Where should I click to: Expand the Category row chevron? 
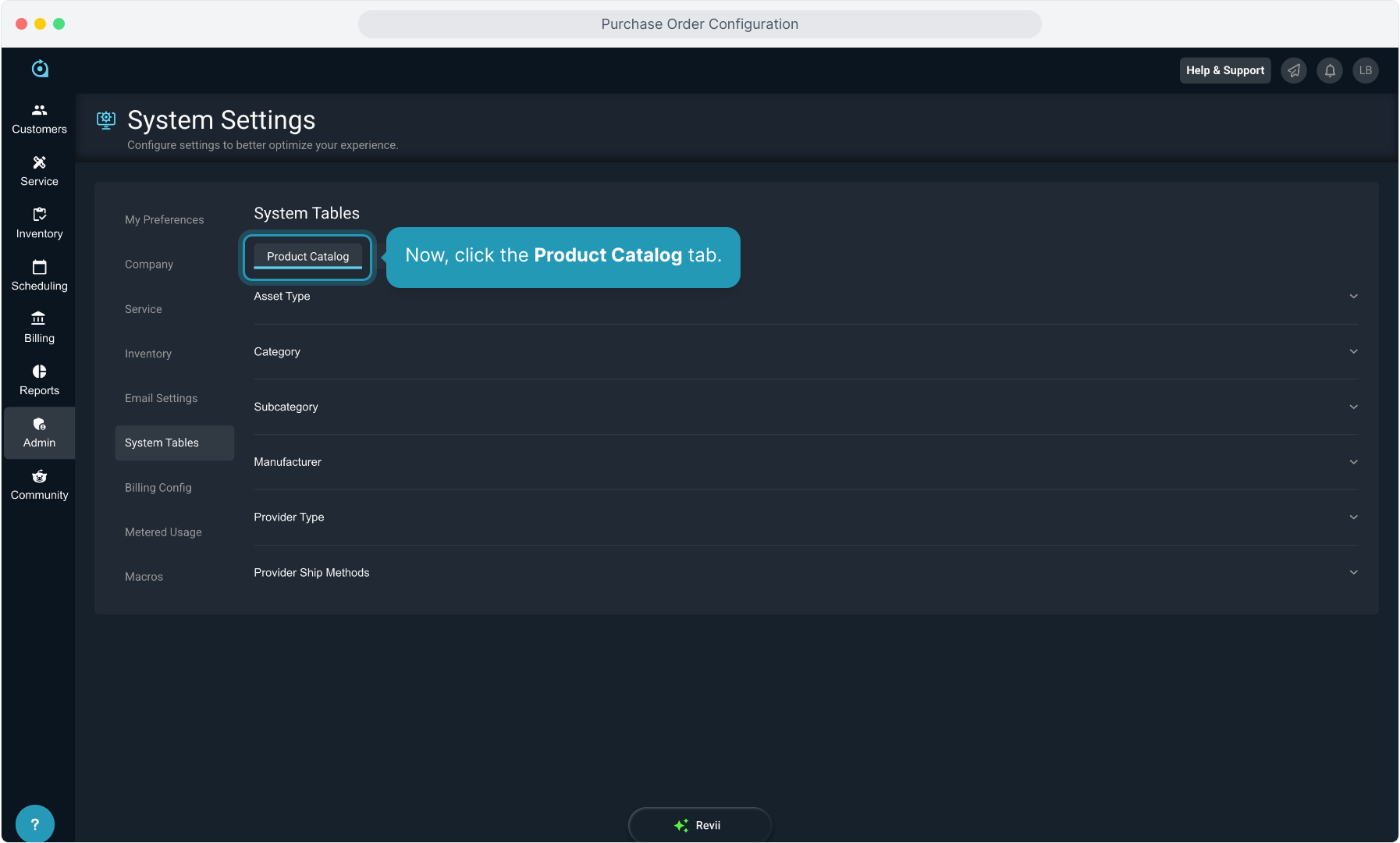[1353, 352]
